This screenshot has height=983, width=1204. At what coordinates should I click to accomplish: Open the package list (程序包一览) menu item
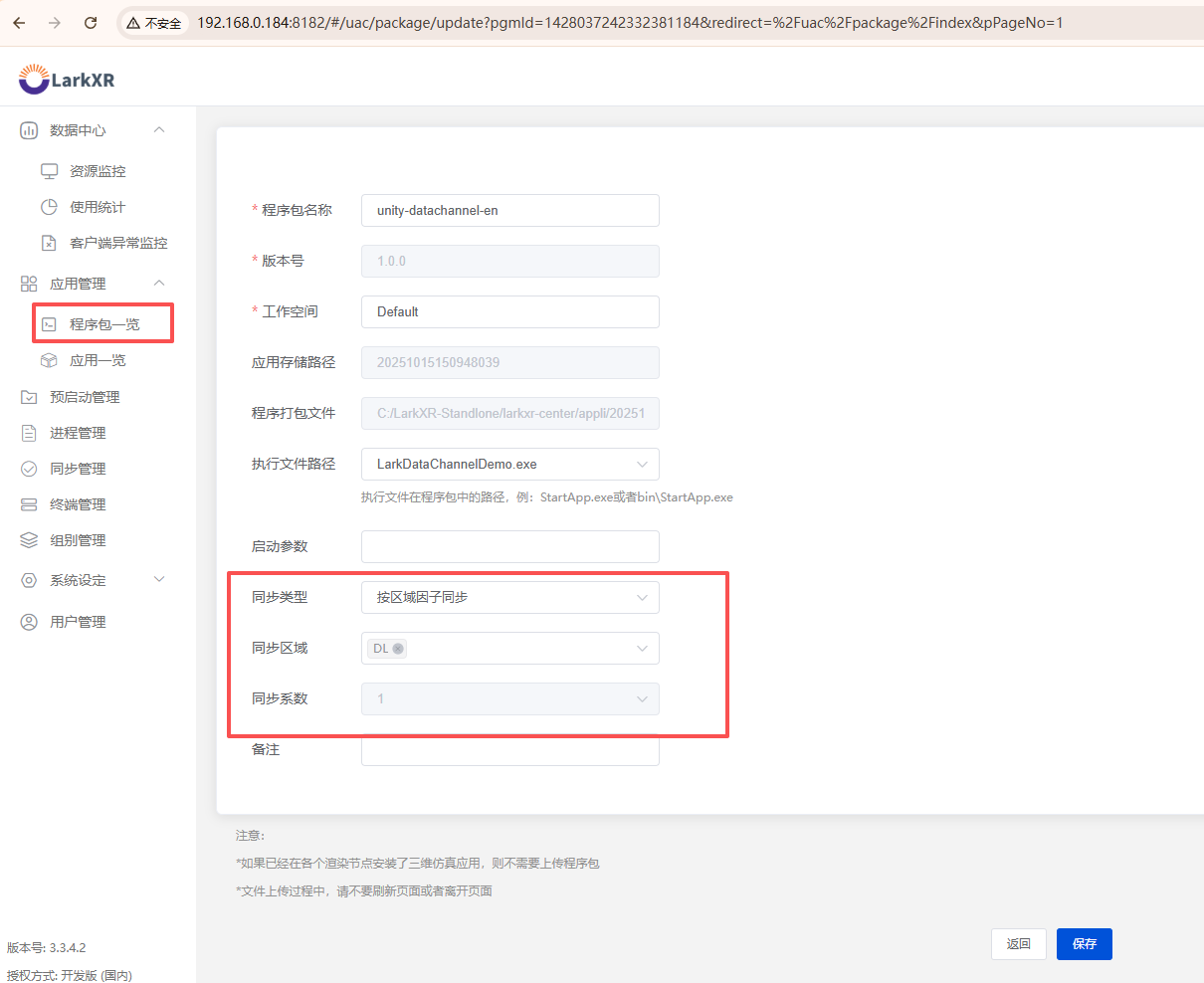[x=104, y=324]
